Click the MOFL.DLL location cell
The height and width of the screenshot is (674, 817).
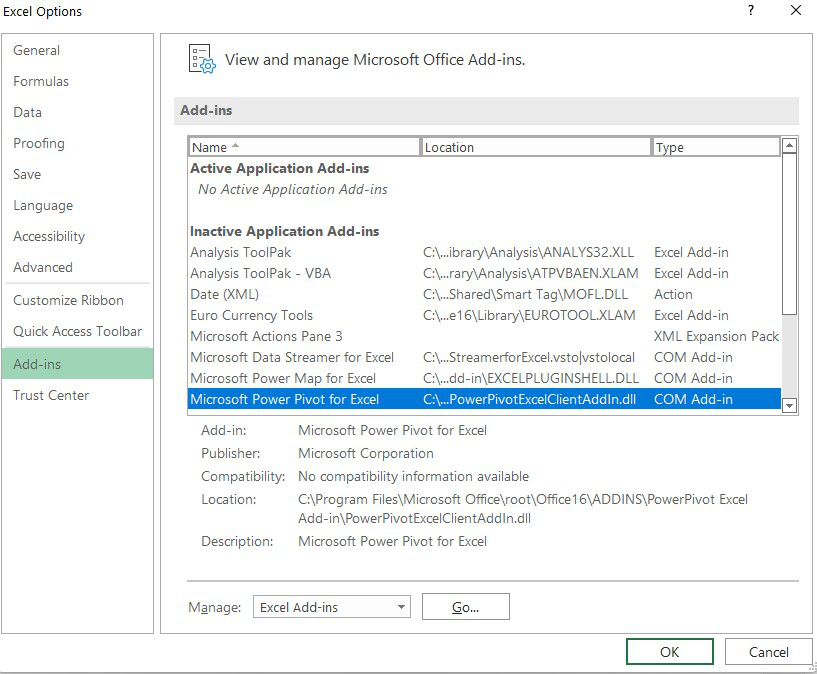(x=525, y=294)
